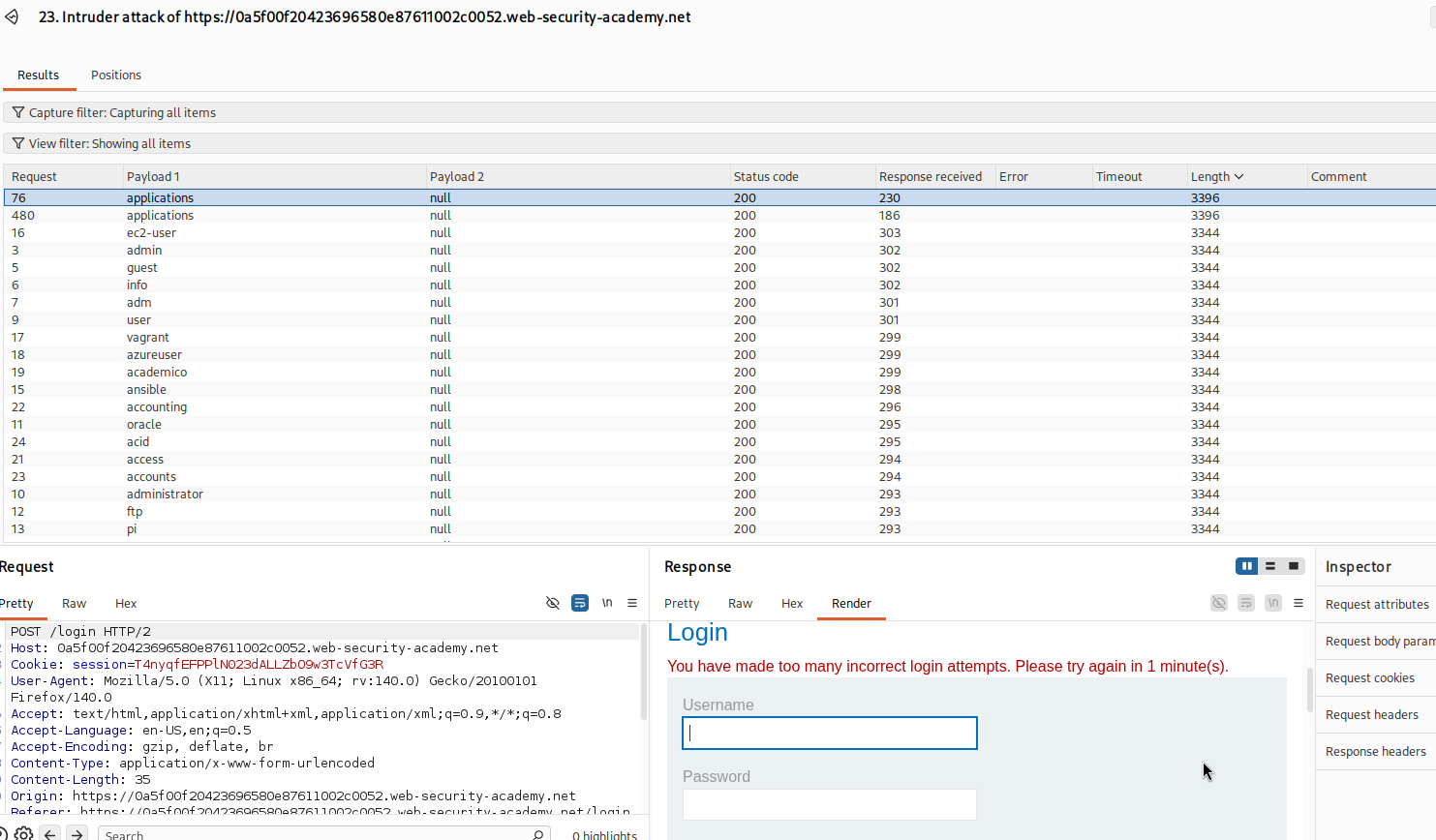The height and width of the screenshot is (840, 1436).
Task: Open the Raw tab in Response panel
Action: [741, 603]
